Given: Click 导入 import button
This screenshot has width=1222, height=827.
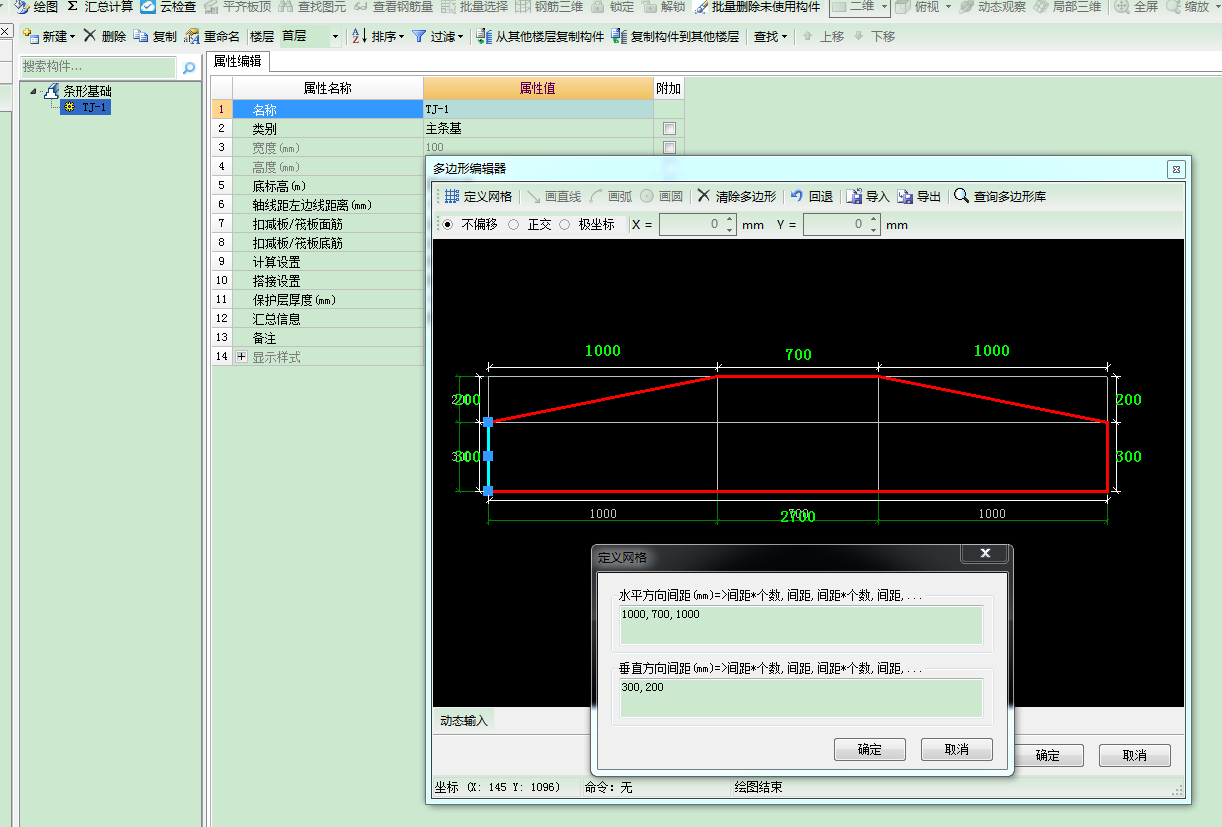Looking at the screenshot, I should point(867,196).
